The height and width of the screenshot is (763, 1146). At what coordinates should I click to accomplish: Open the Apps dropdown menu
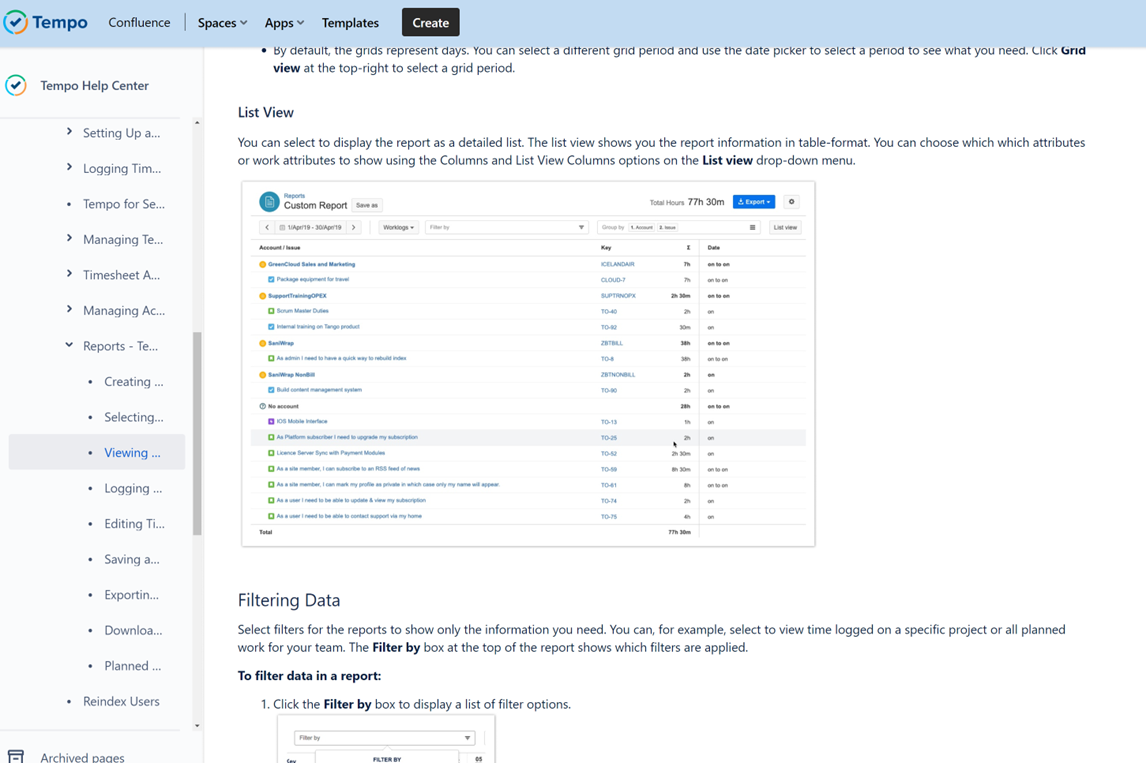coord(284,23)
